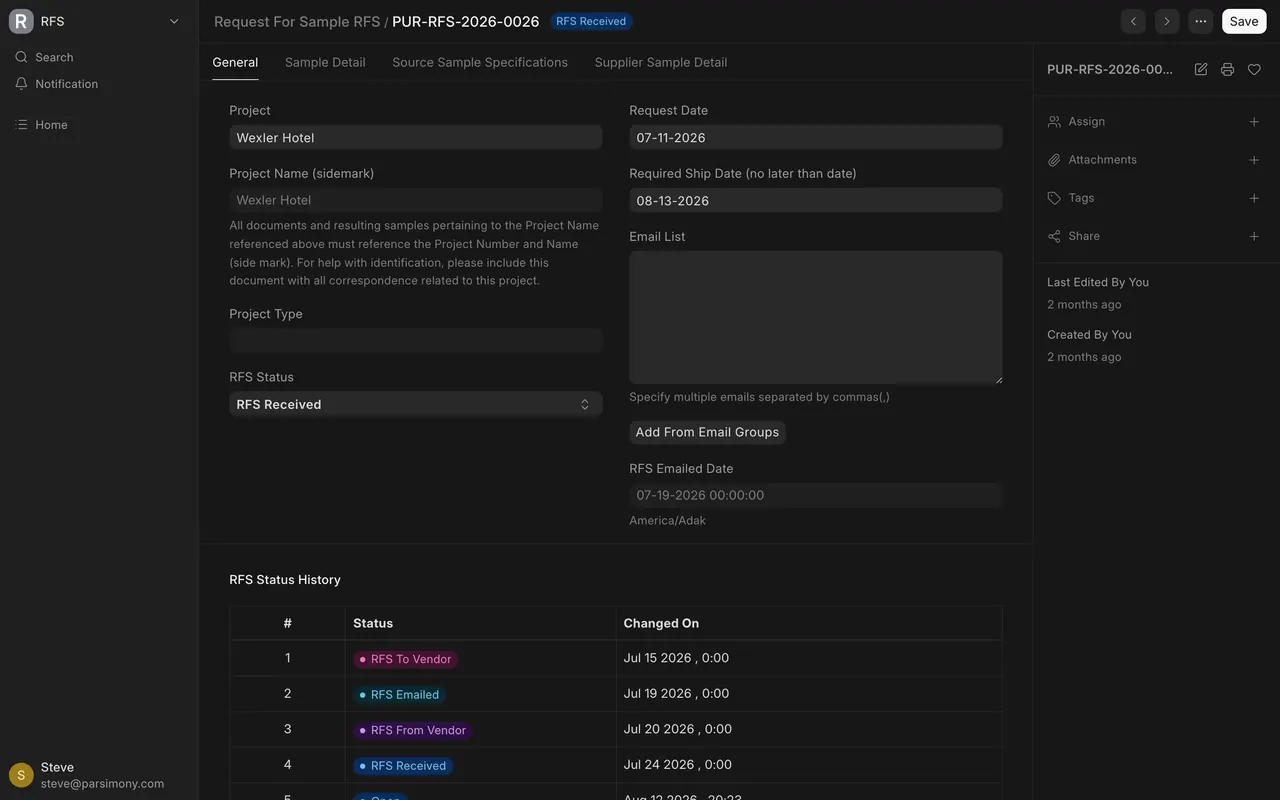Viewport: 1280px width, 800px height.
Task: Open the RFS Status dropdown
Action: pos(416,404)
